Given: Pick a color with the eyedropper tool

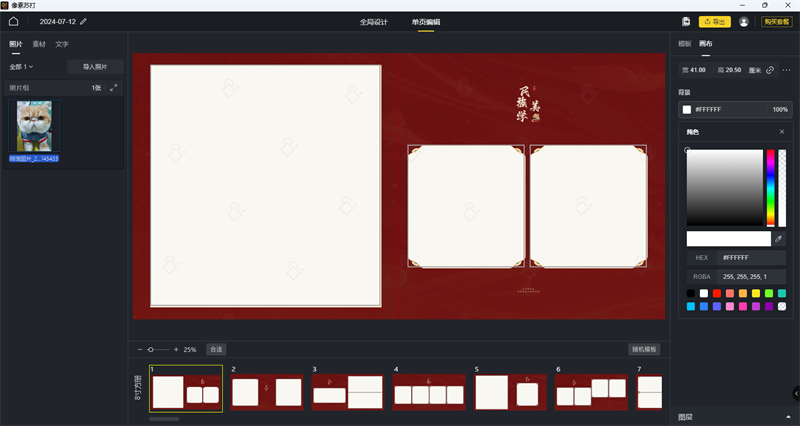Looking at the screenshot, I should 779,239.
